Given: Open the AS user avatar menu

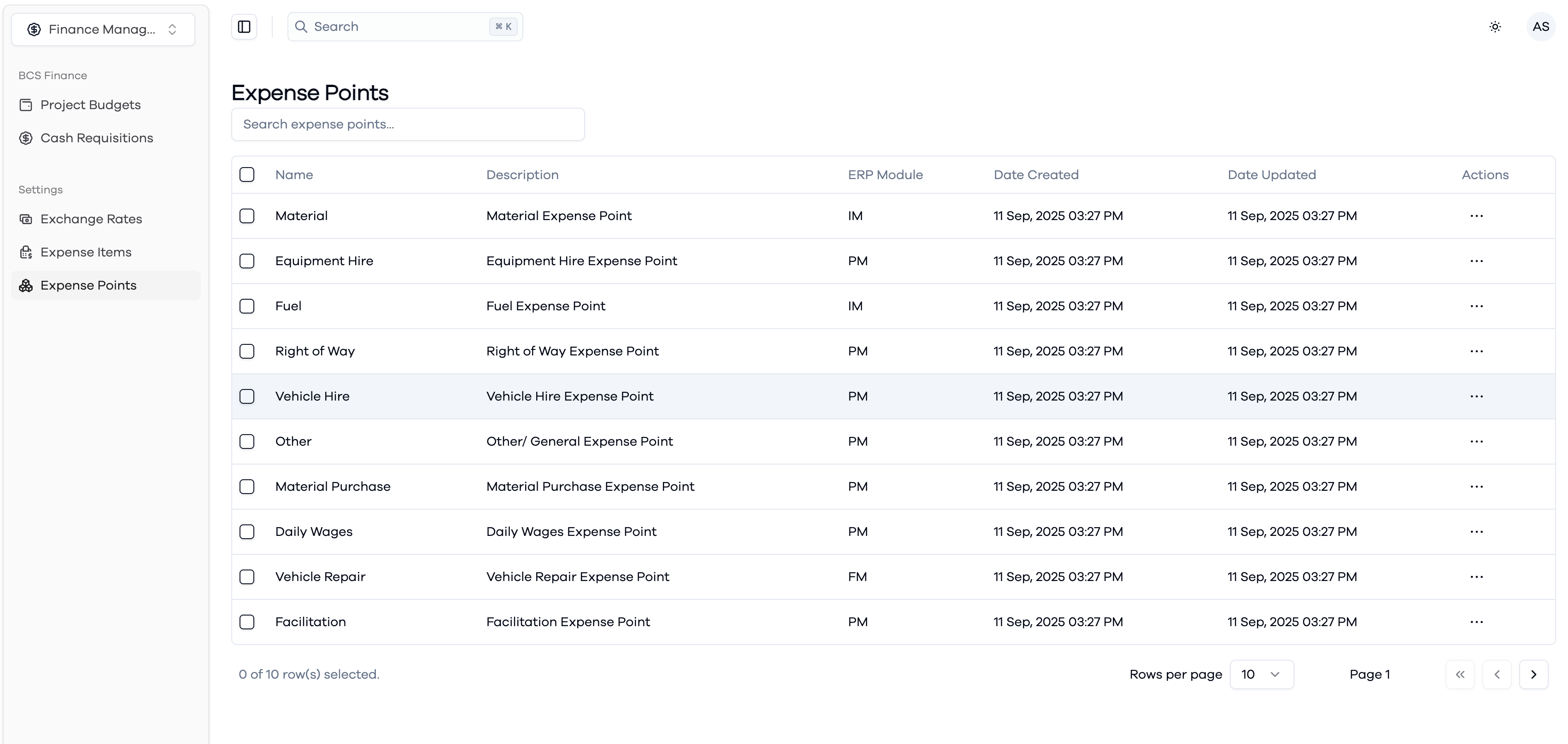Looking at the screenshot, I should (1541, 27).
